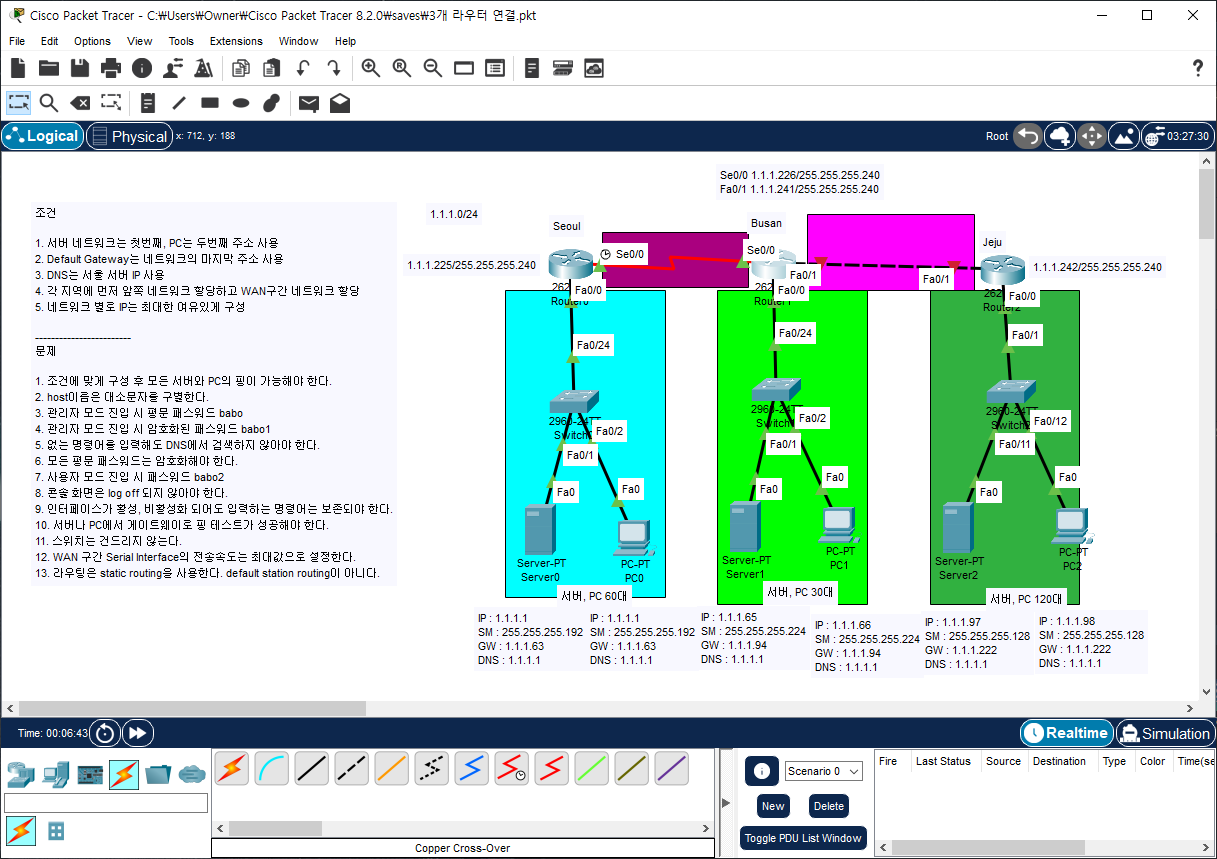The width and height of the screenshot is (1217, 859).
Task: Toggle the Structured Cabling subcategory icon
Action: (x=56, y=831)
